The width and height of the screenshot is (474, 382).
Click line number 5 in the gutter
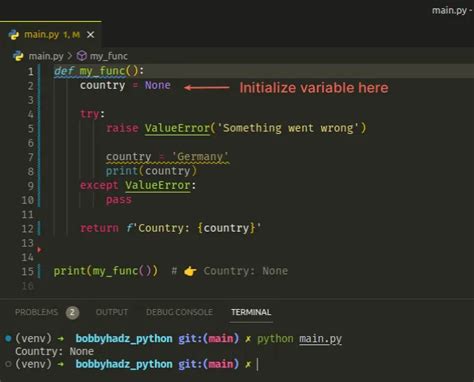[31, 129]
